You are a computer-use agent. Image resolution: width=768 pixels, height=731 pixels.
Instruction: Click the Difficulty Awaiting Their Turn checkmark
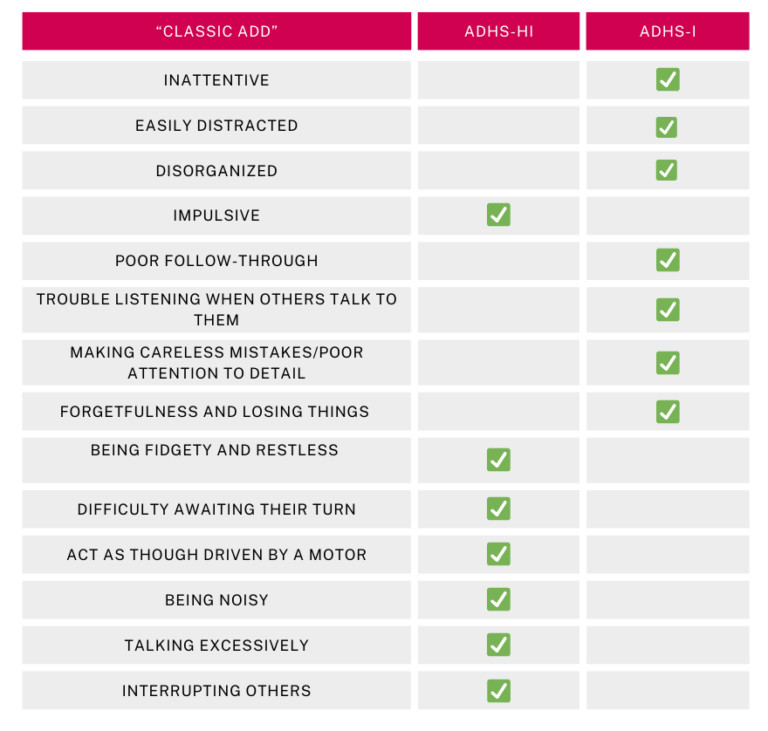[498, 508]
